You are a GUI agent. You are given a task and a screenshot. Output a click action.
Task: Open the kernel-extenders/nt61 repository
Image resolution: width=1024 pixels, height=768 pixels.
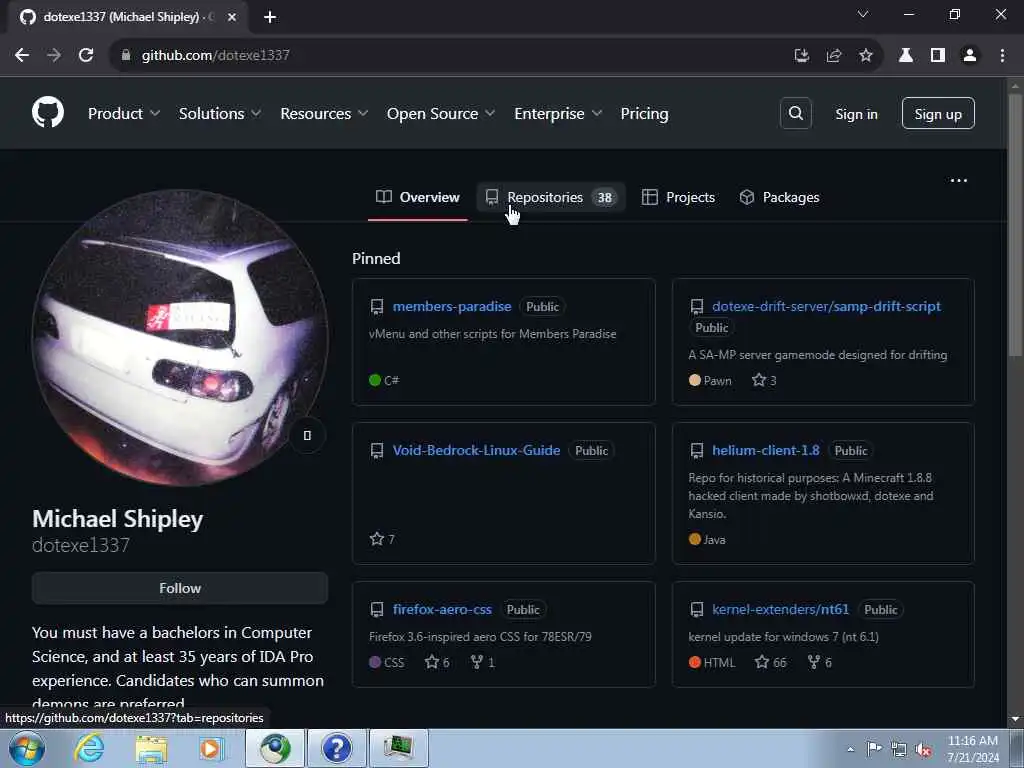[x=780, y=609]
